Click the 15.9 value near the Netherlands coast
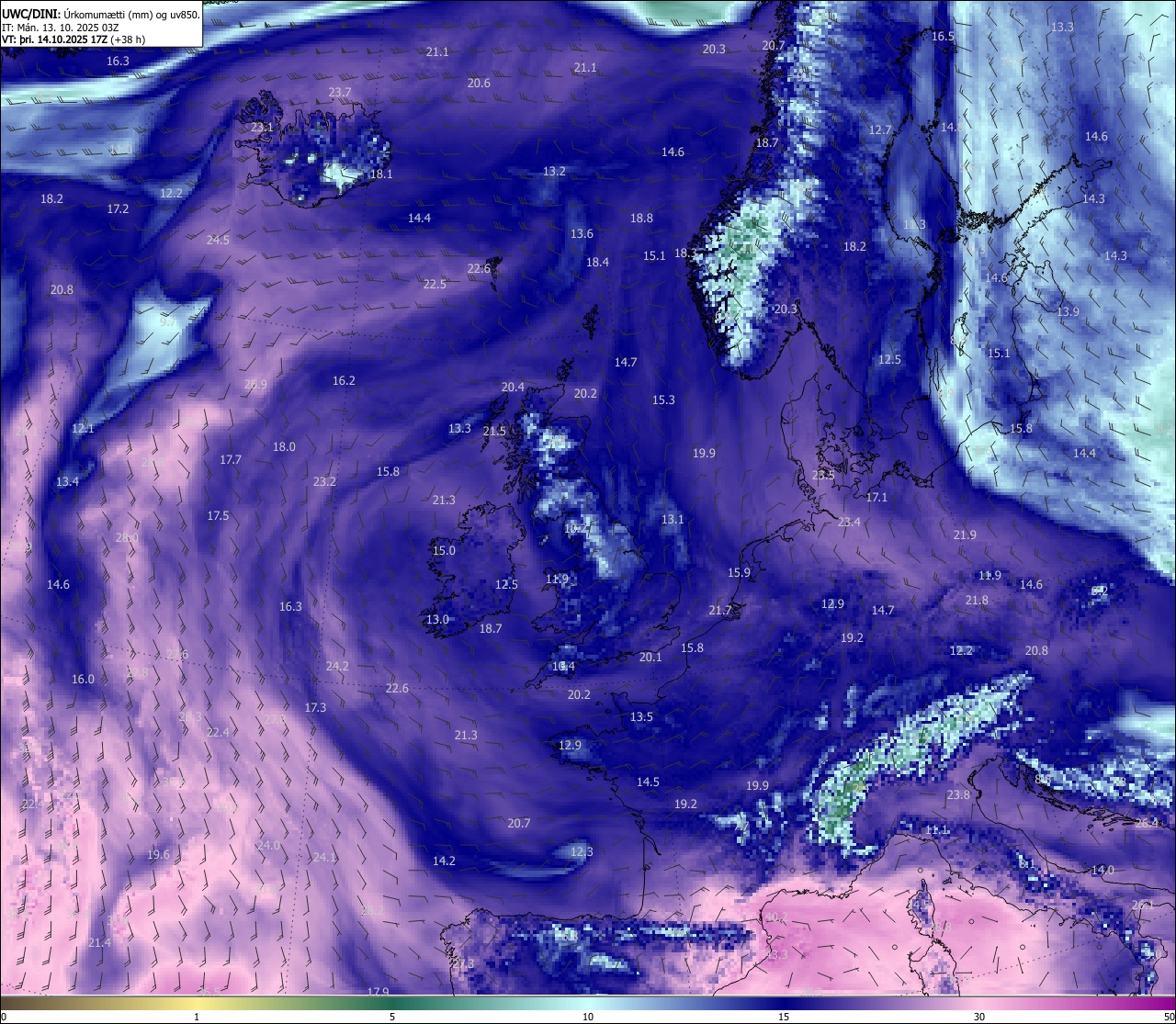This screenshot has height=1024, width=1176. (739, 572)
